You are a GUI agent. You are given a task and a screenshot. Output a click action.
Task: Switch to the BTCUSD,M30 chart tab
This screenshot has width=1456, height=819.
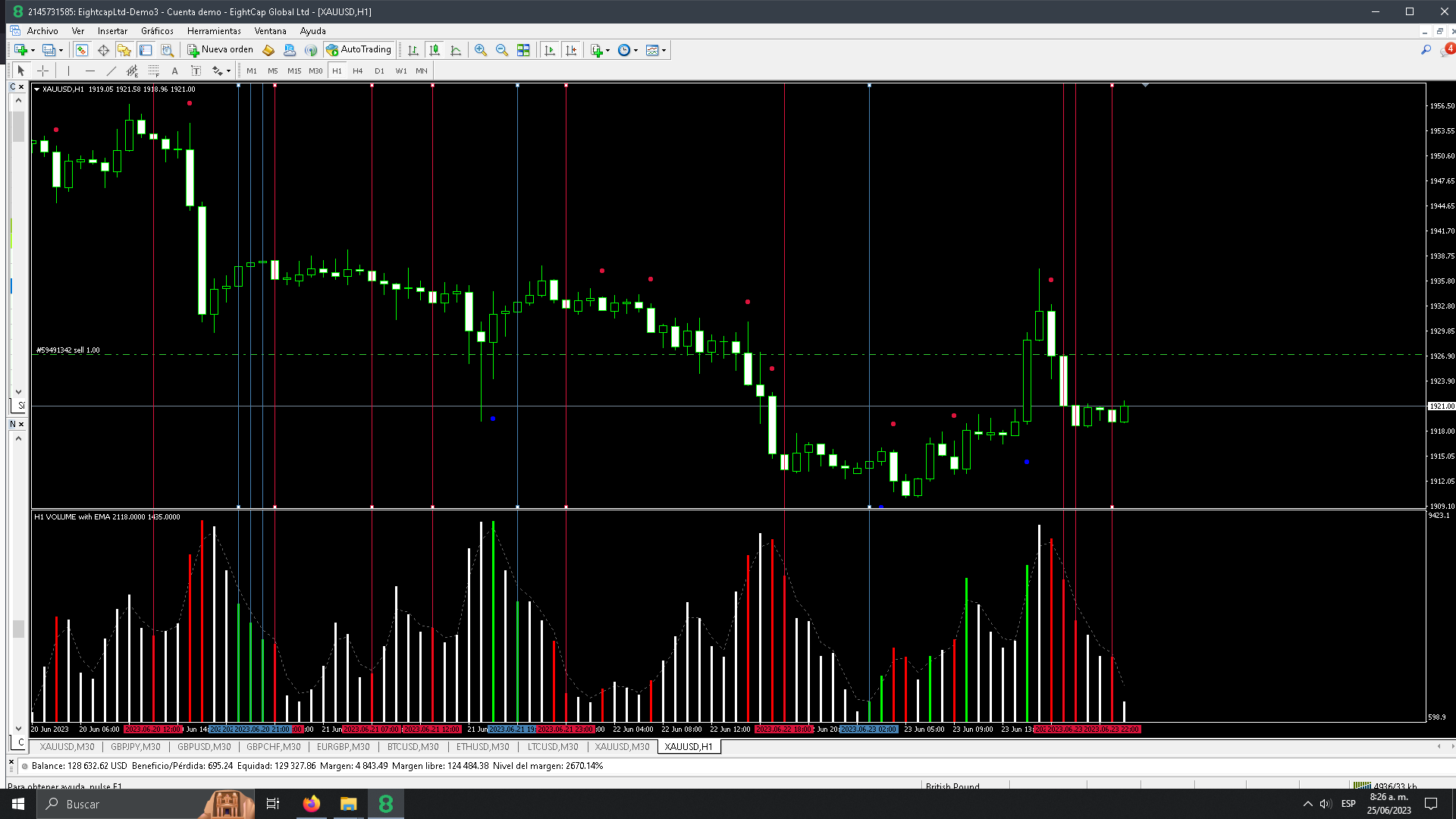point(413,747)
